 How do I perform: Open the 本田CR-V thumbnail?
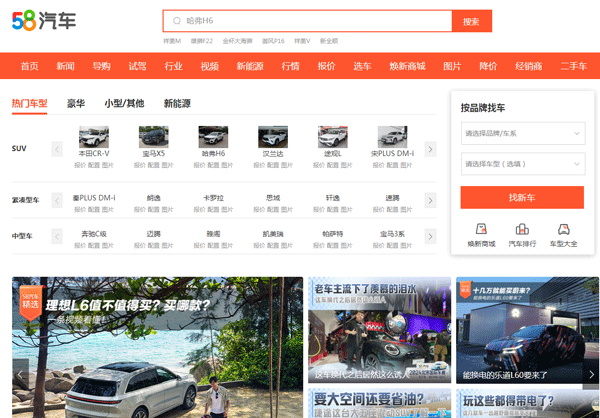(x=94, y=137)
